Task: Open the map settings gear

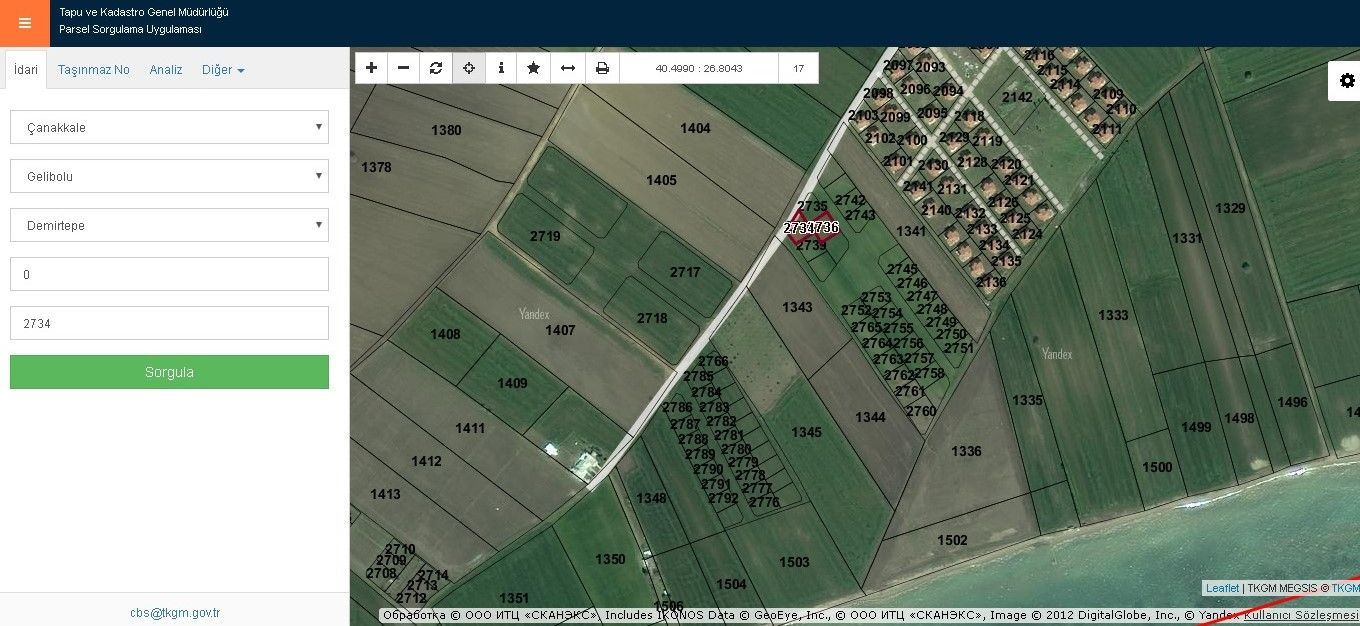Action: 1346,81
